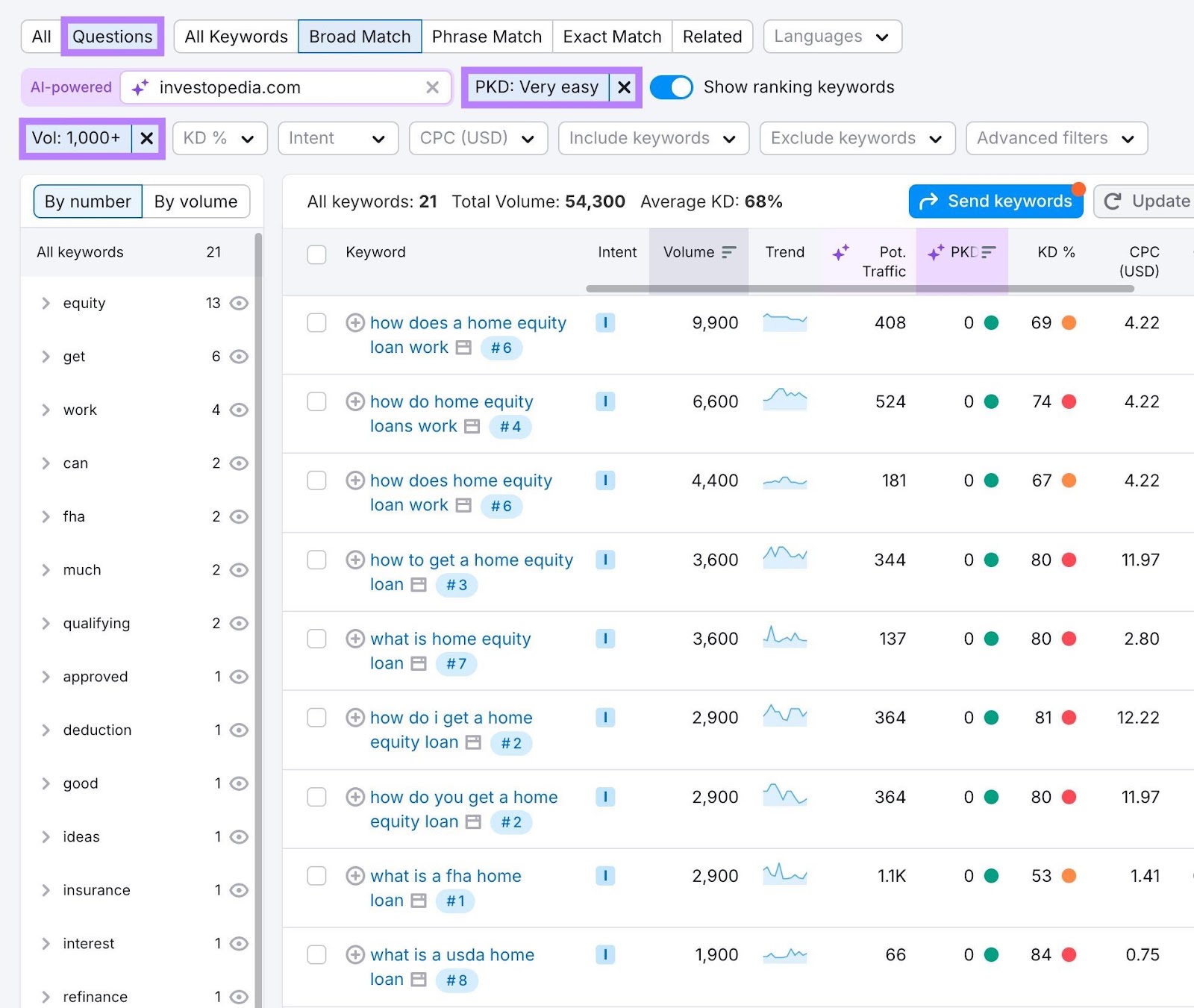Open SERP features icon beside "what is home equity loan"
Image resolution: width=1194 pixels, height=1008 pixels.
418,663
